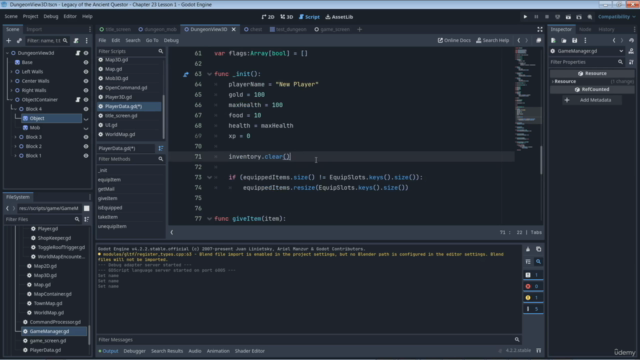Create new resource in Inspector
Viewport: 640px width, 360px height.
pos(553,40)
